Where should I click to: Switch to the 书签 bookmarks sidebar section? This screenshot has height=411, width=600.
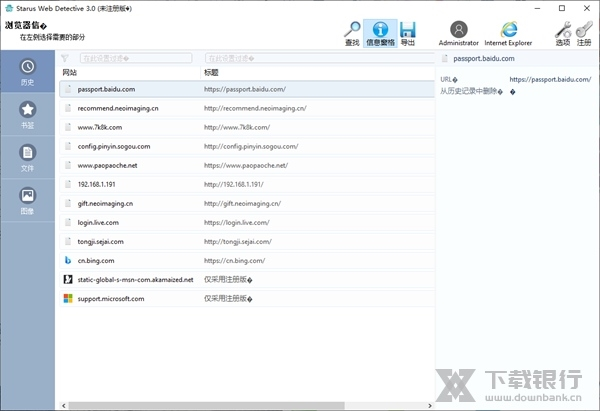pyautogui.click(x=28, y=114)
